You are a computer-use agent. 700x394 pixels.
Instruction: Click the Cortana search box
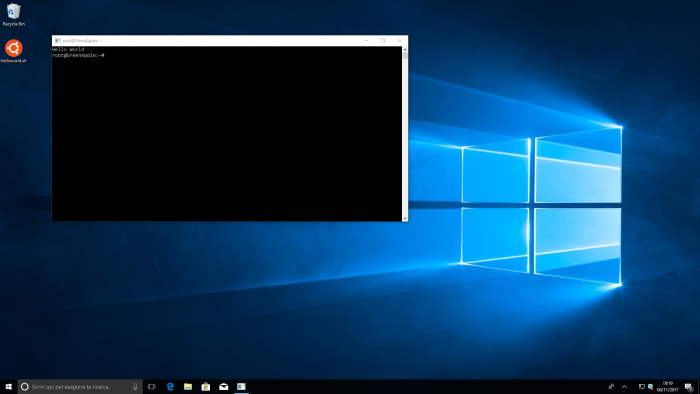point(80,386)
